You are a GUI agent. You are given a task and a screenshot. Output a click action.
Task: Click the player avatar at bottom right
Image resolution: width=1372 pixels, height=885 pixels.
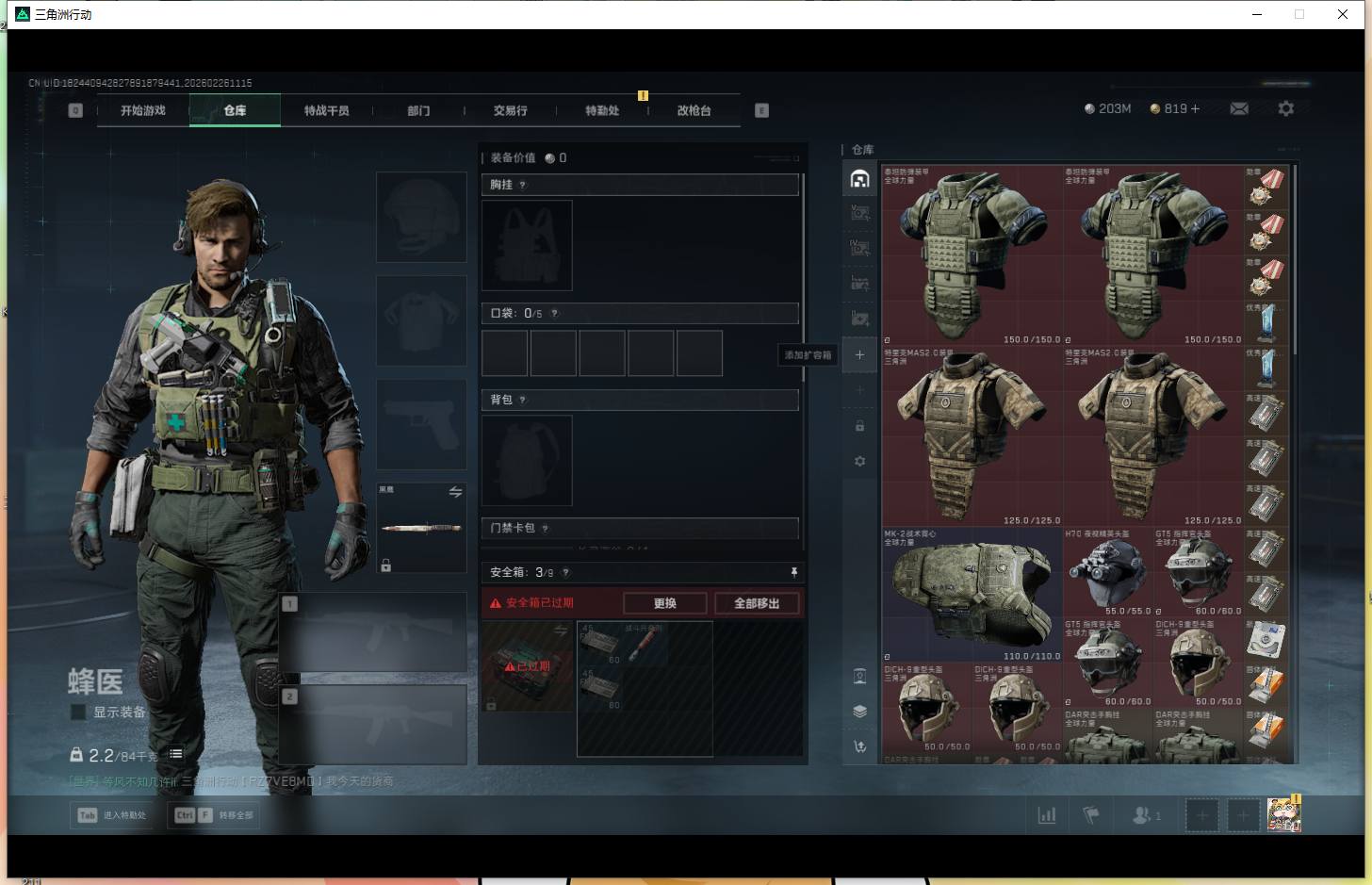coord(1282,814)
